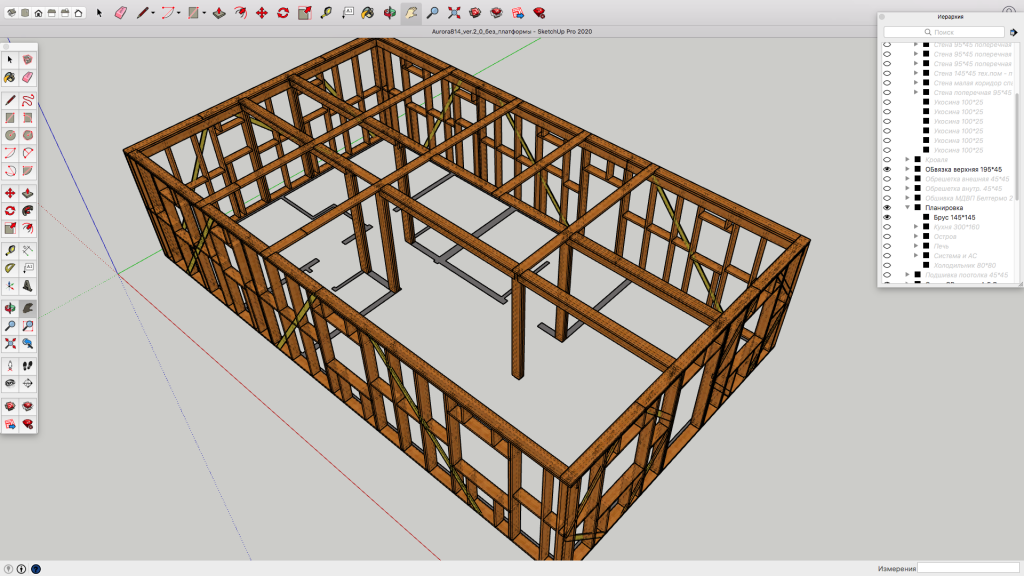
Task: Click the Измерения measurements box
Action: click(968, 568)
